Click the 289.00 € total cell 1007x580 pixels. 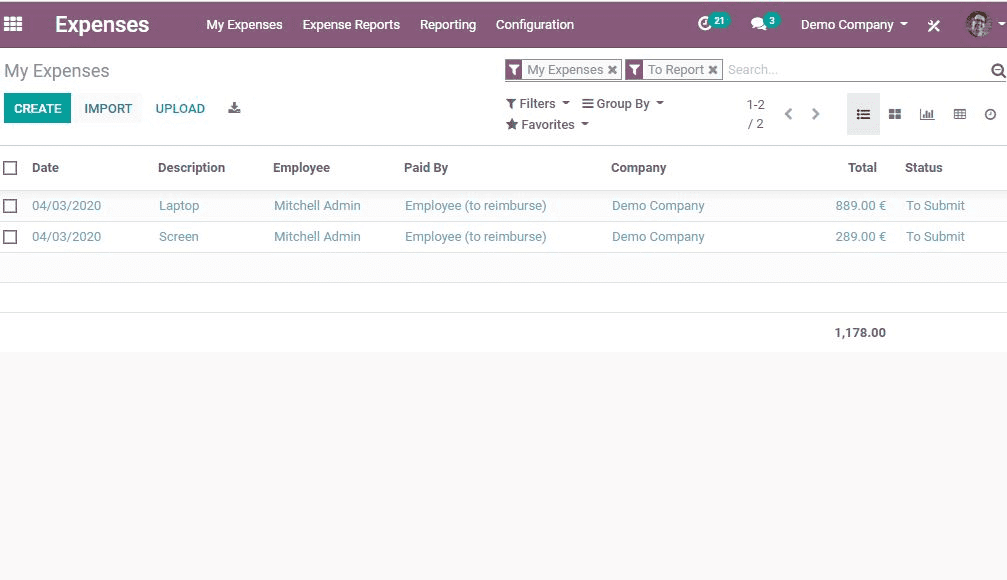[x=861, y=236]
